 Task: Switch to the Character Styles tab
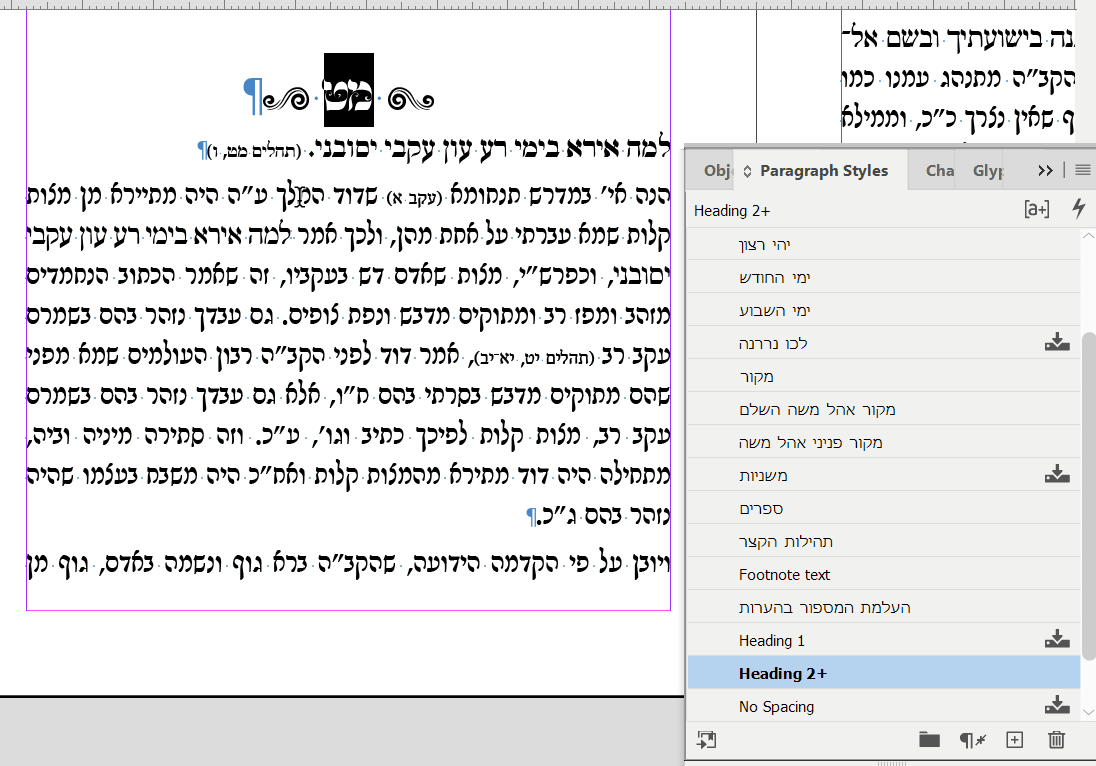(x=939, y=170)
